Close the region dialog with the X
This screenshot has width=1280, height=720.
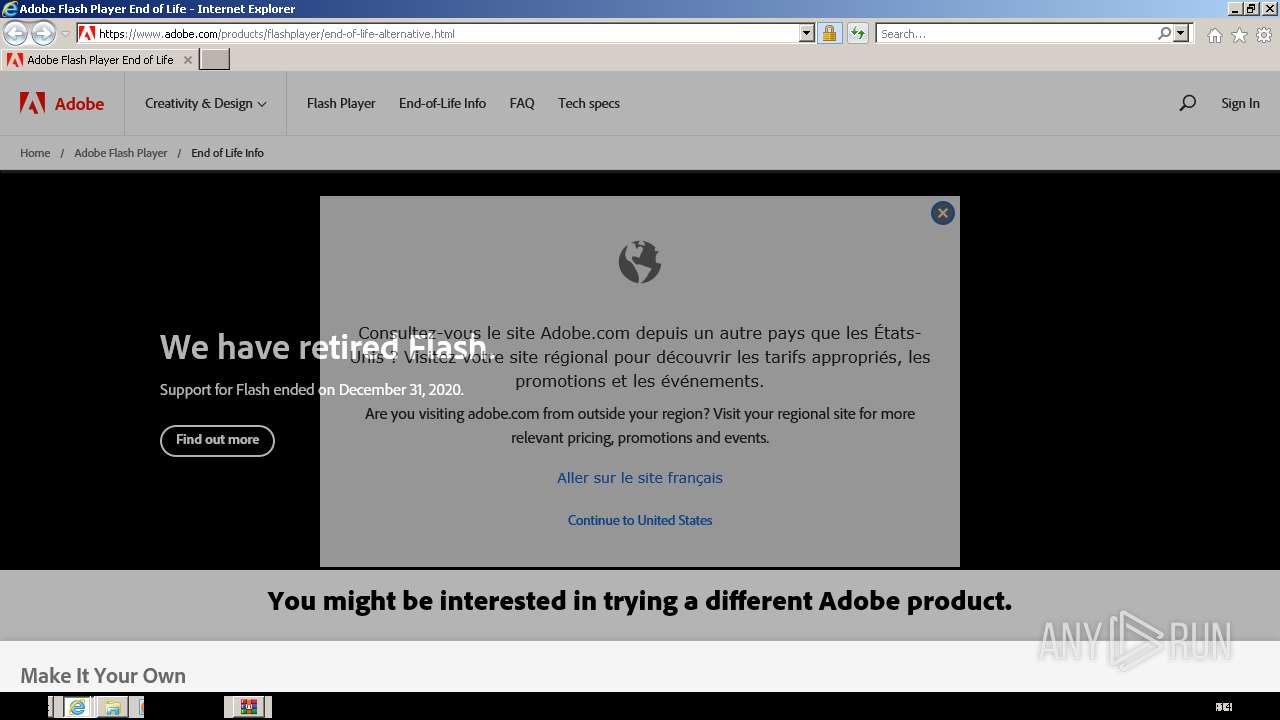(943, 213)
